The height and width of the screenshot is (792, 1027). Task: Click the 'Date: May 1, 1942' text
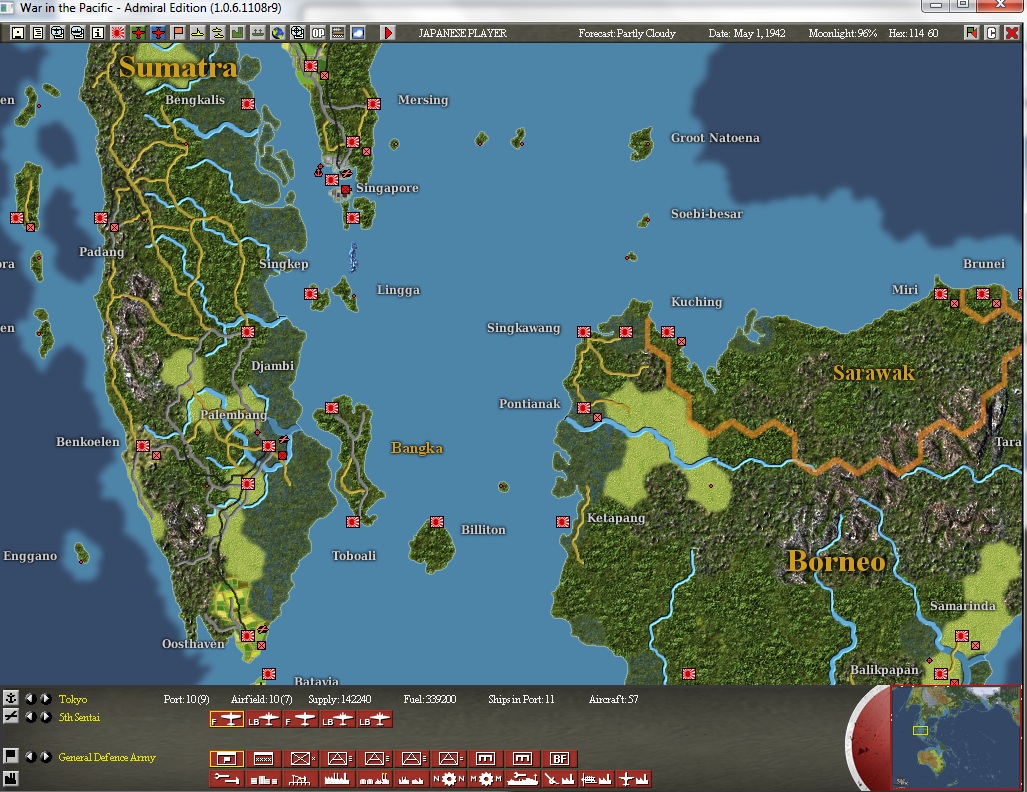click(747, 33)
